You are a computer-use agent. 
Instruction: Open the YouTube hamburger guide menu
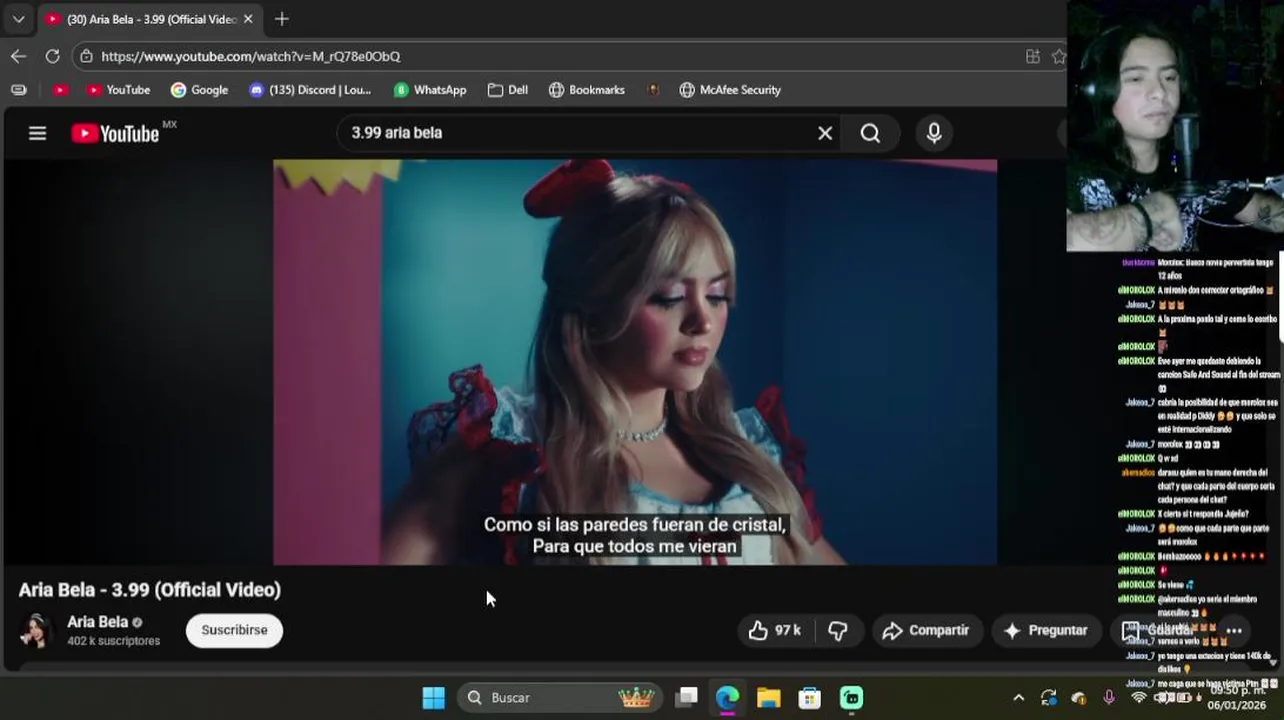tap(37, 133)
